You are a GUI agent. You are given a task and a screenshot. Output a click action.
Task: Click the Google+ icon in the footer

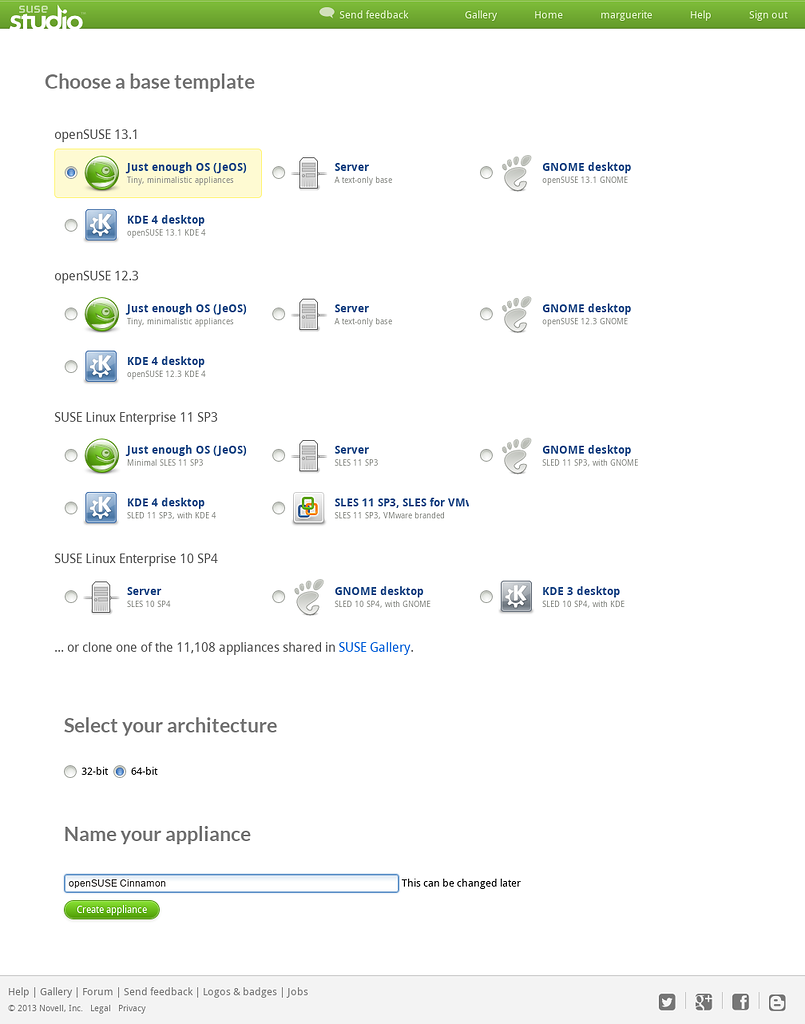pyautogui.click(x=703, y=1001)
